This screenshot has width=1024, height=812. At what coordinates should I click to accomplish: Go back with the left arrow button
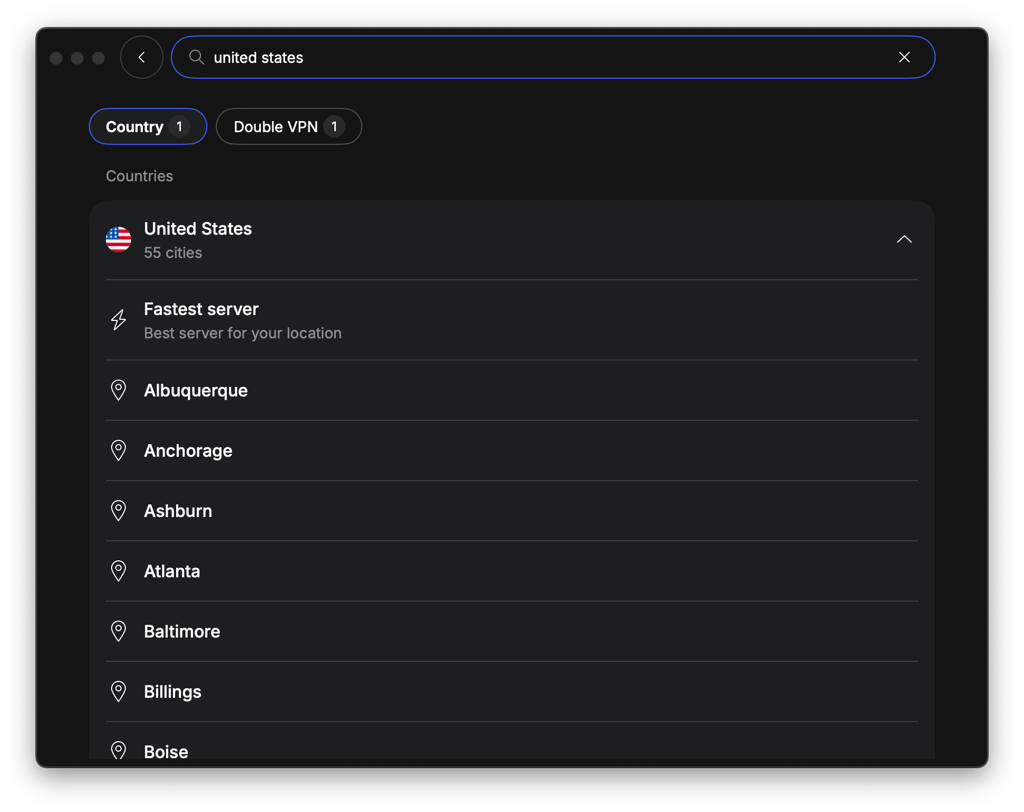coord(142,57)
